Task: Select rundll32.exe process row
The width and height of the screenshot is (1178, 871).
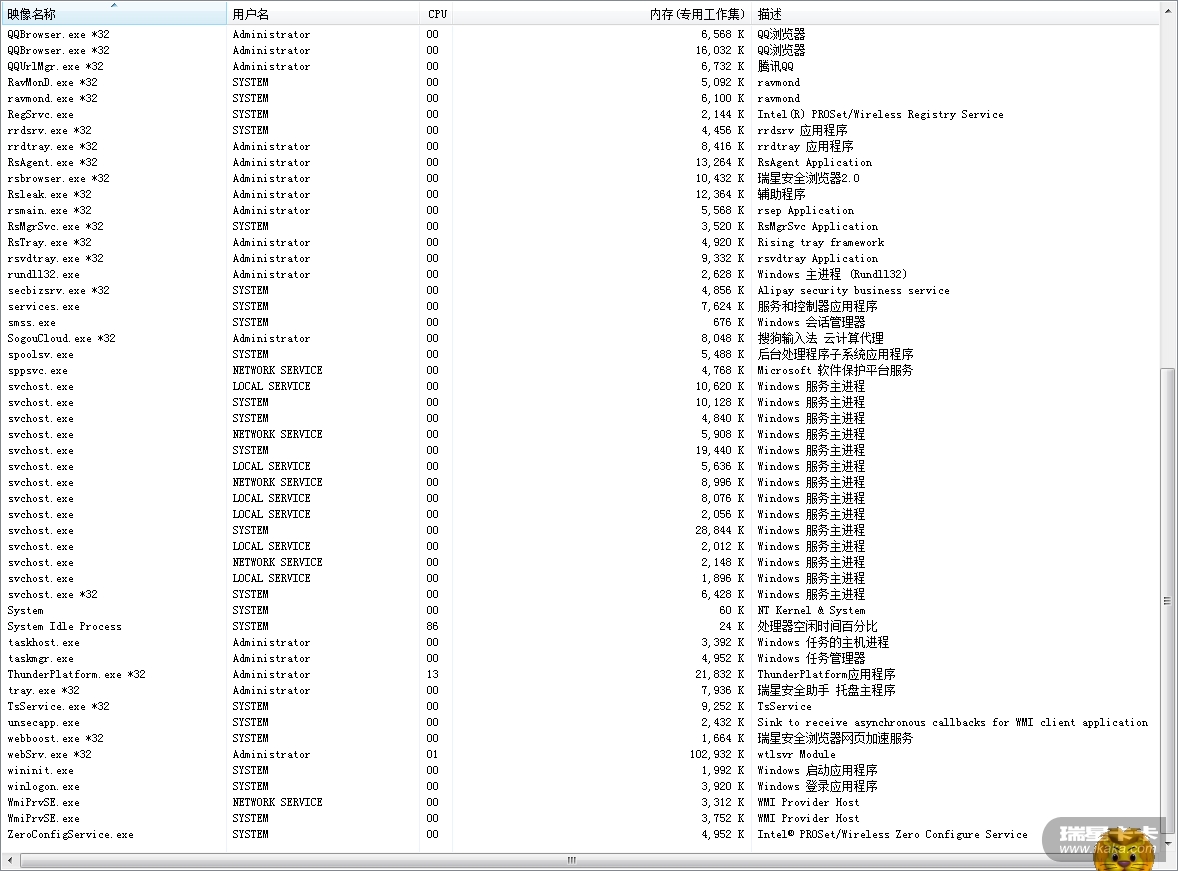Action: pyautogui.click(x=579, y=274)
